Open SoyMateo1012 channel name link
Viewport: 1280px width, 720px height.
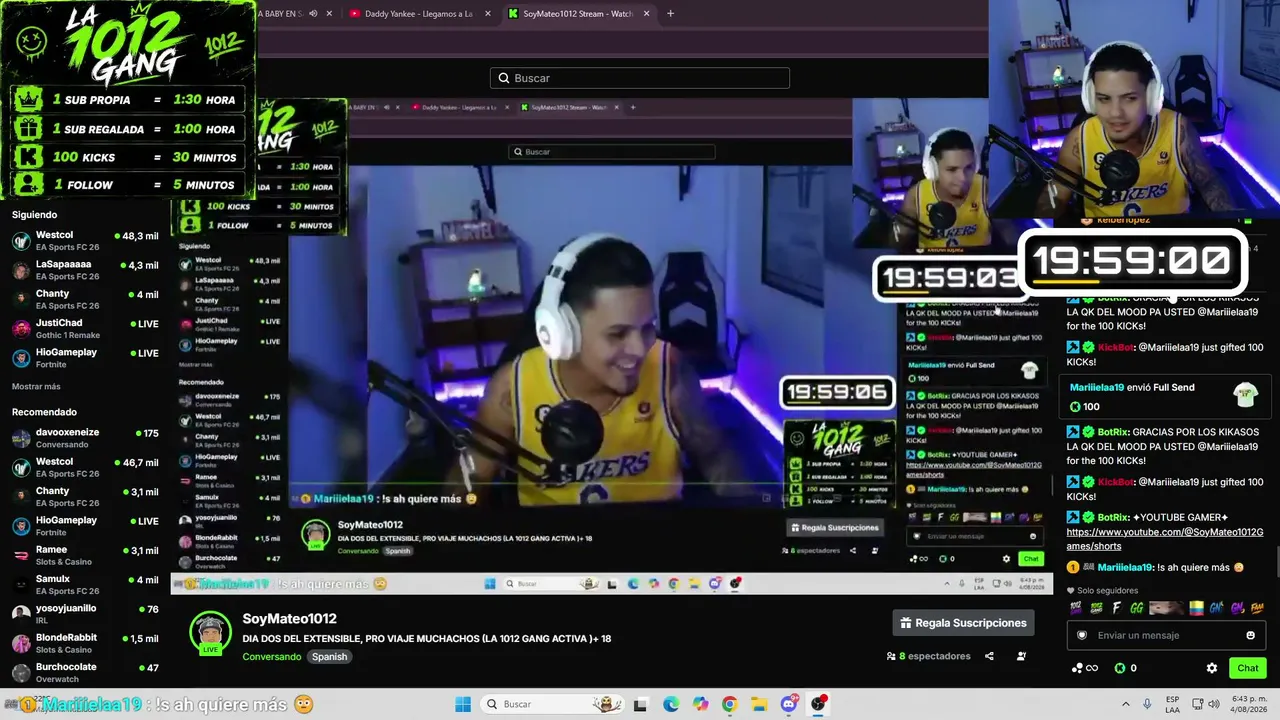[x=289, y=619]
